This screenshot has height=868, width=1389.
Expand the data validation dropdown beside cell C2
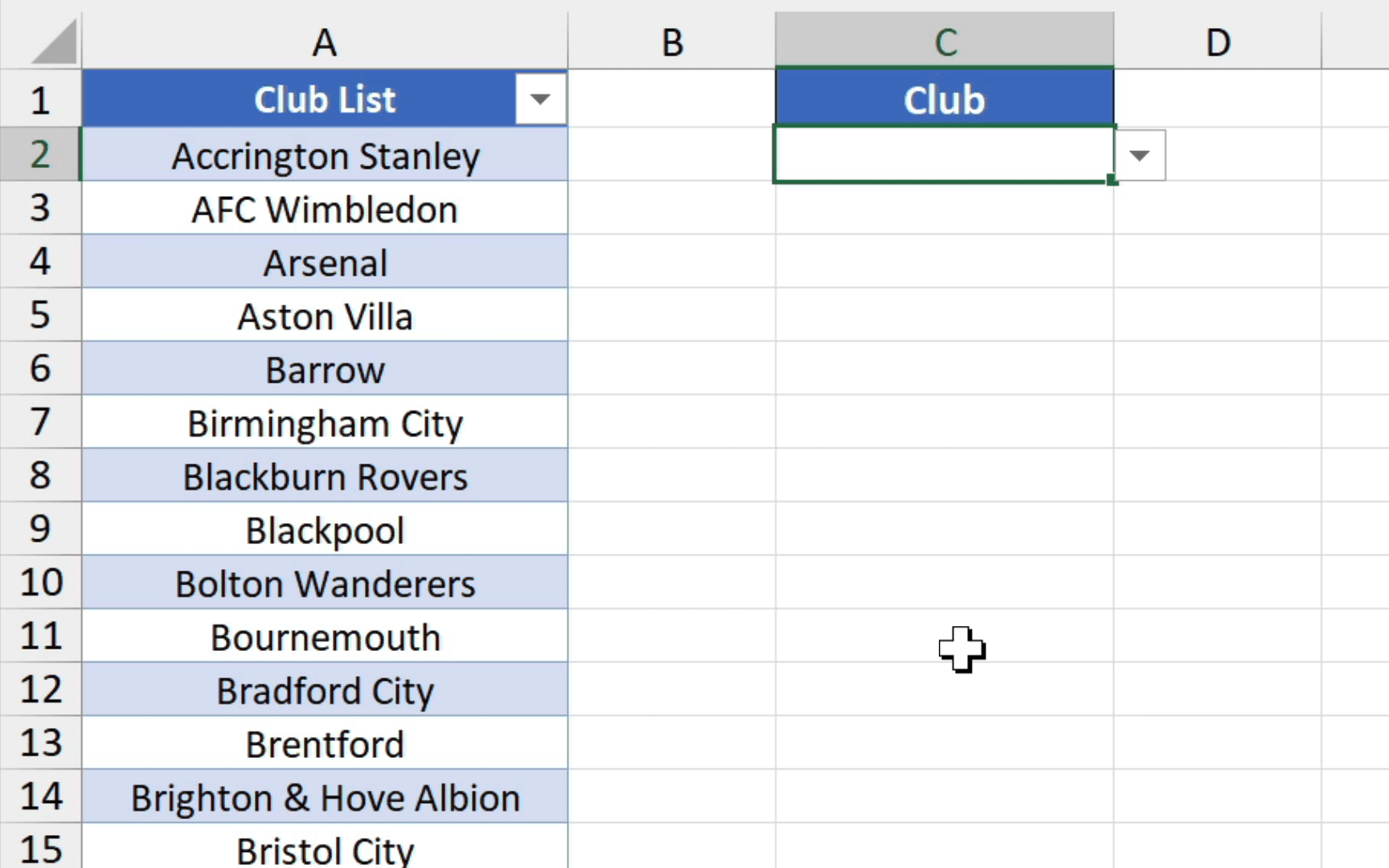(x=1139, y=155)
